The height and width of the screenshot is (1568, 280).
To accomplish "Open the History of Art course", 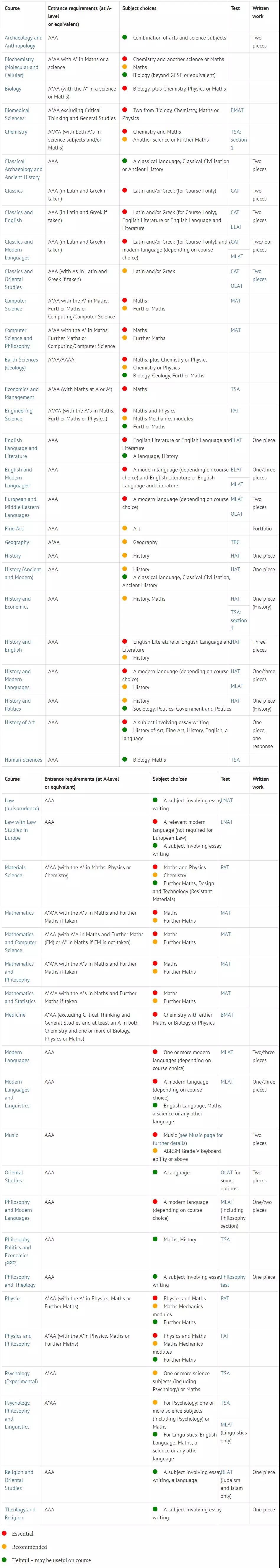I will (19, 722).
